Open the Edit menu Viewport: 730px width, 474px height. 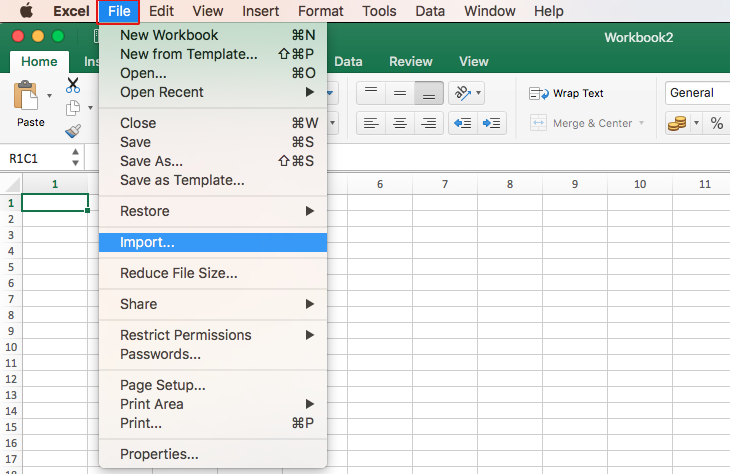point(161,11)
